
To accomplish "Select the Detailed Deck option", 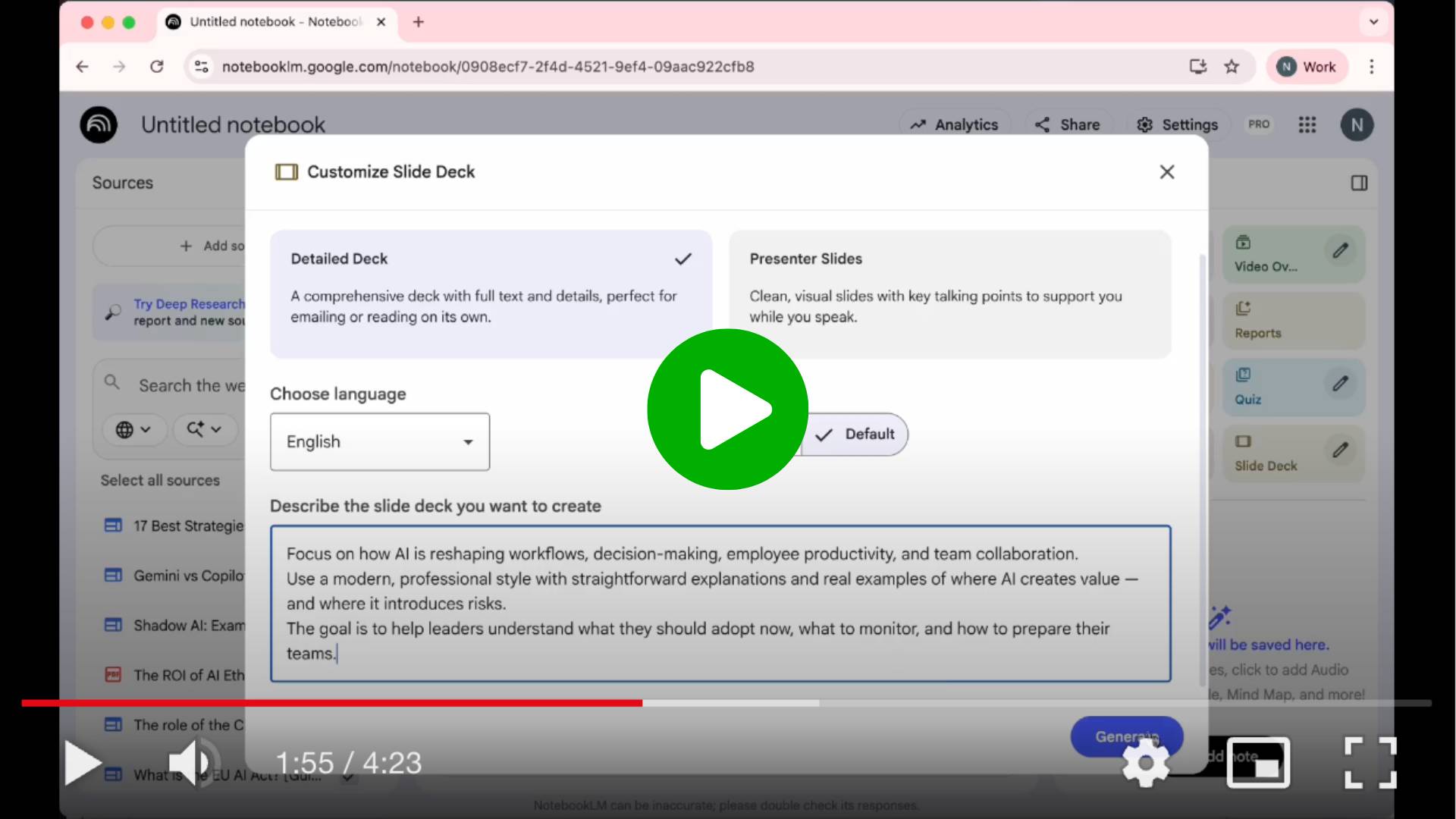I will tap(491, 293).
